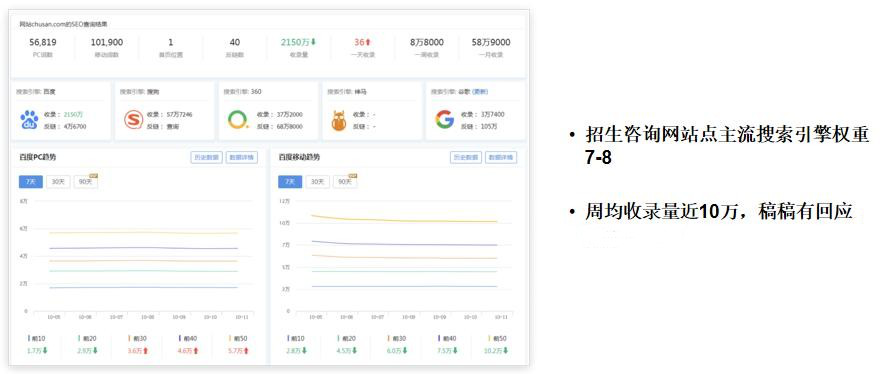Click the Sogou red S logo
Viewport: 881px width, 374px height.
pos(134,120)
